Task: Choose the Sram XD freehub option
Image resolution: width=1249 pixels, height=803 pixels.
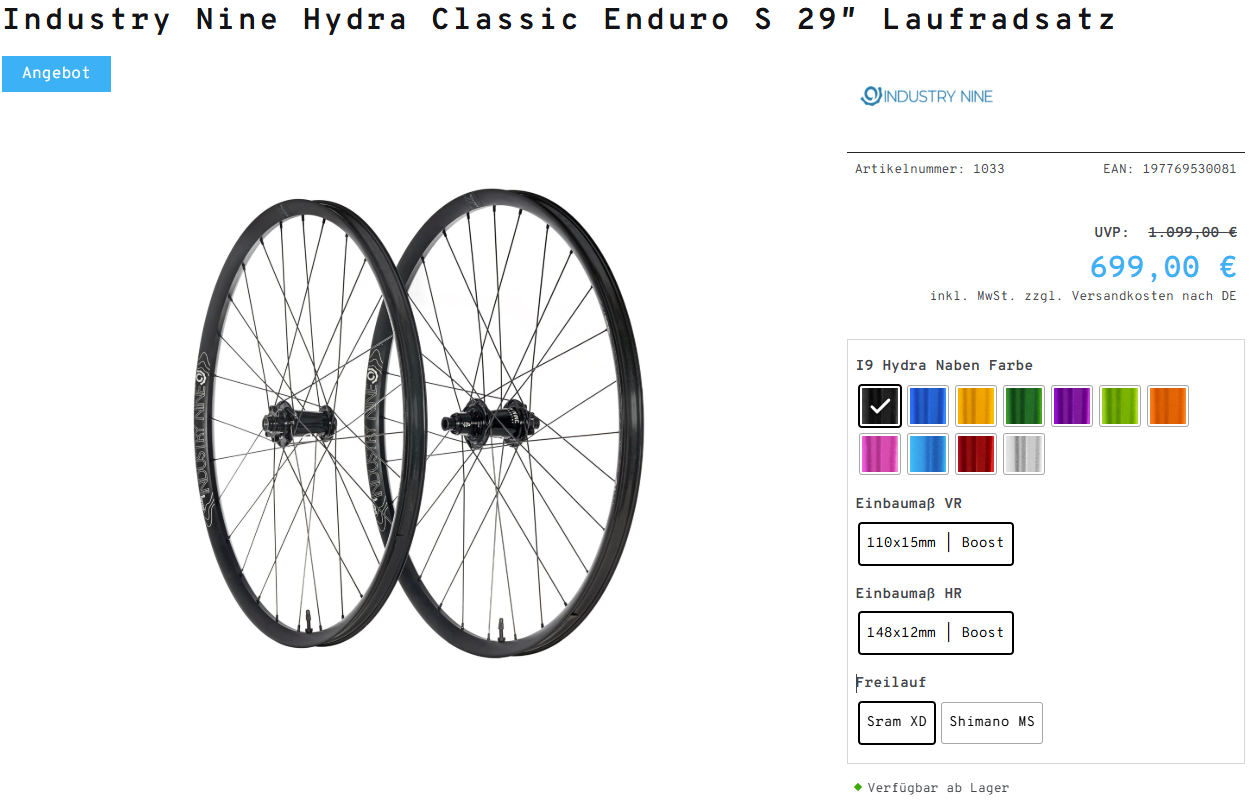Action: pos(897,722)
